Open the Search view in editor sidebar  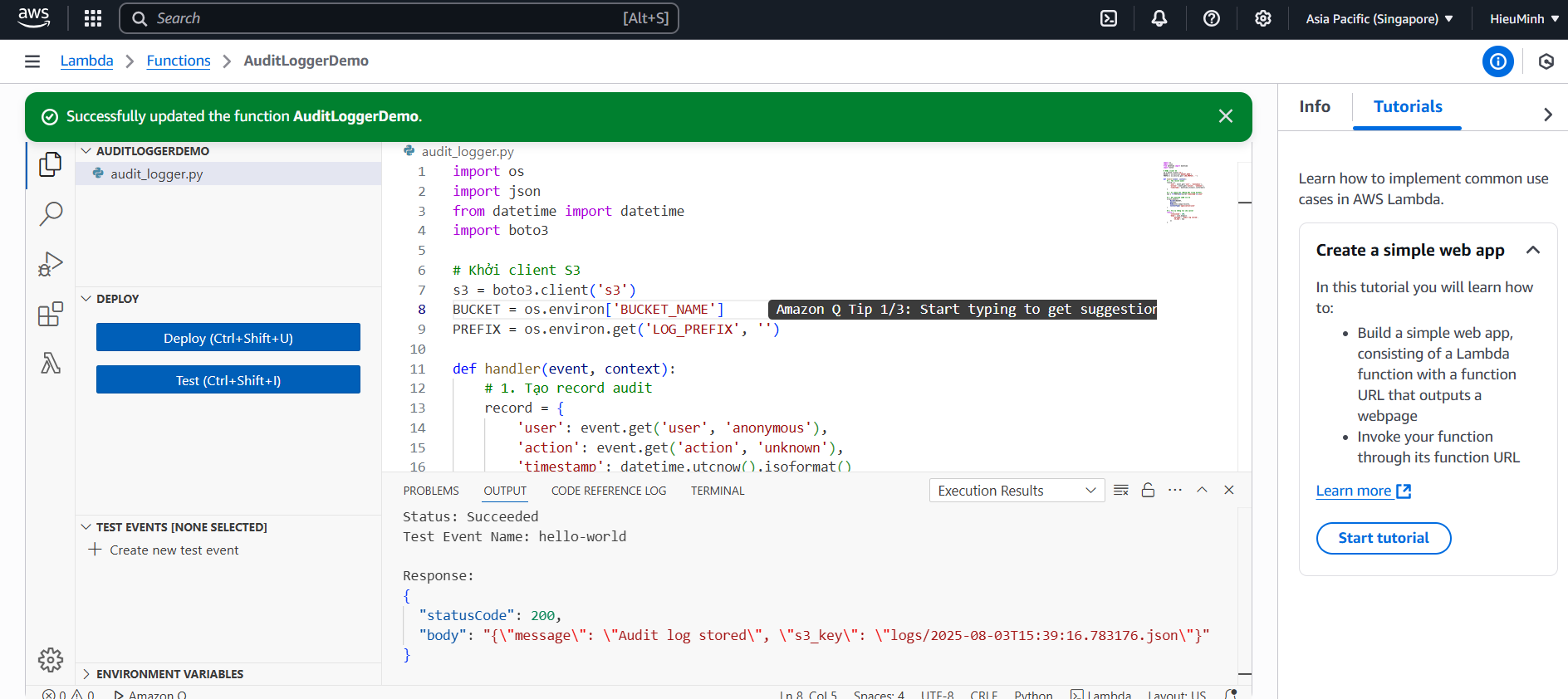(x=51, y=214)
